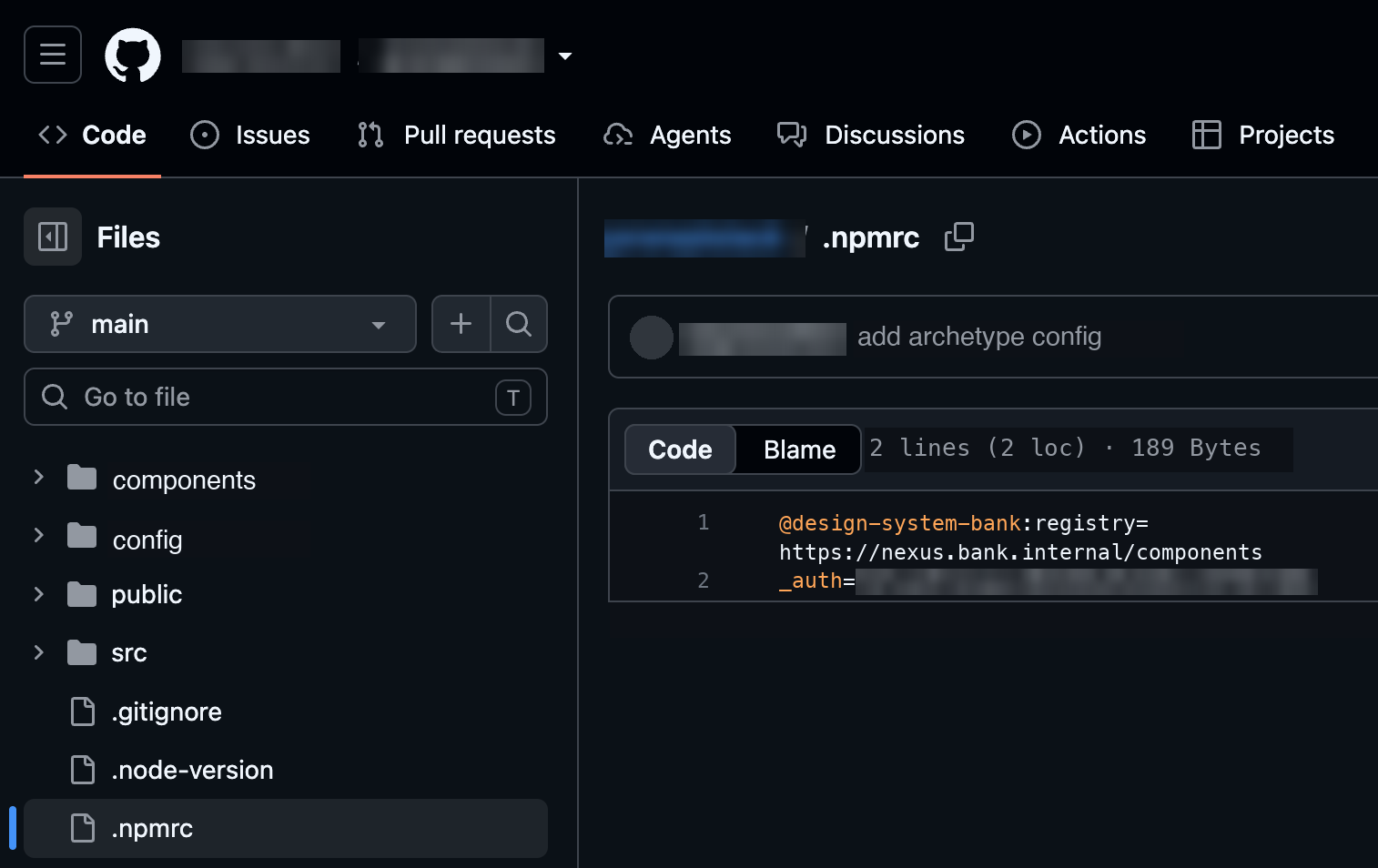The width and height of the screenshot is (1378, 868).
Task: Go to the Actions tab
Action: [x=1079, y=135]
